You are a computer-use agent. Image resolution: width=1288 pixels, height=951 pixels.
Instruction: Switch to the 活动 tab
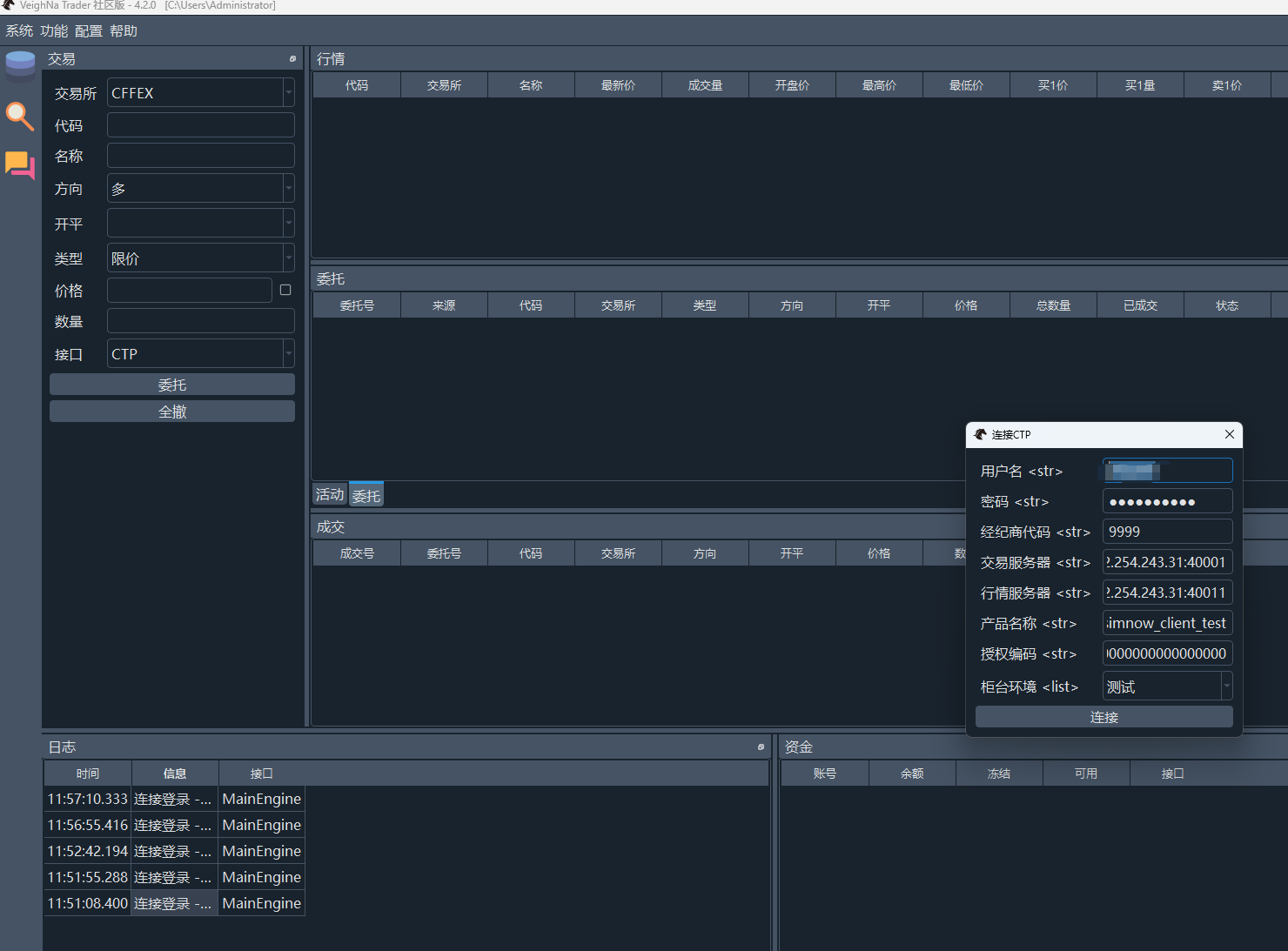point(330,495)
